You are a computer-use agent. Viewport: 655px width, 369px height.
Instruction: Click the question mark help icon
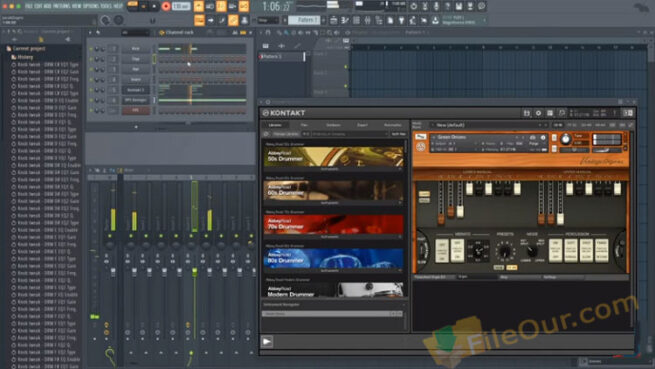[x=447, y=6]
